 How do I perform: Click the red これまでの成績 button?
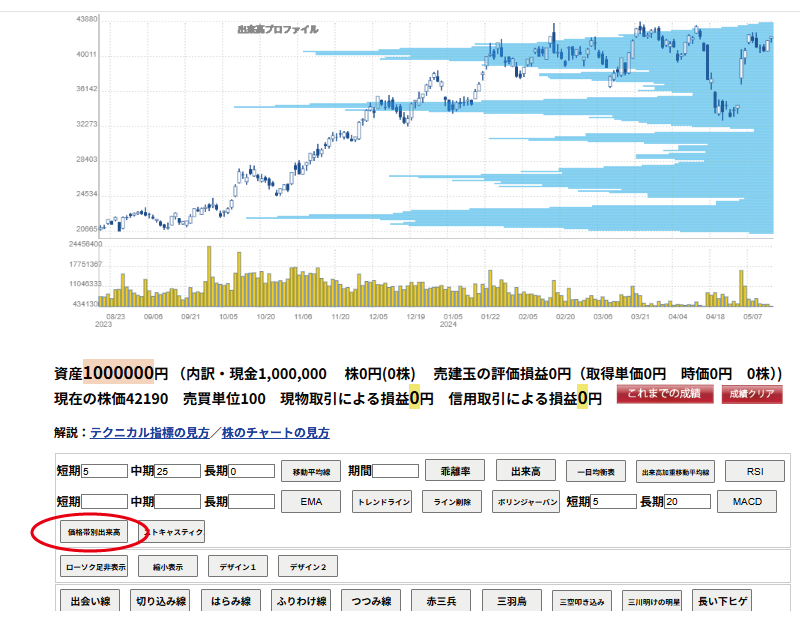click(x=666, y=394)
